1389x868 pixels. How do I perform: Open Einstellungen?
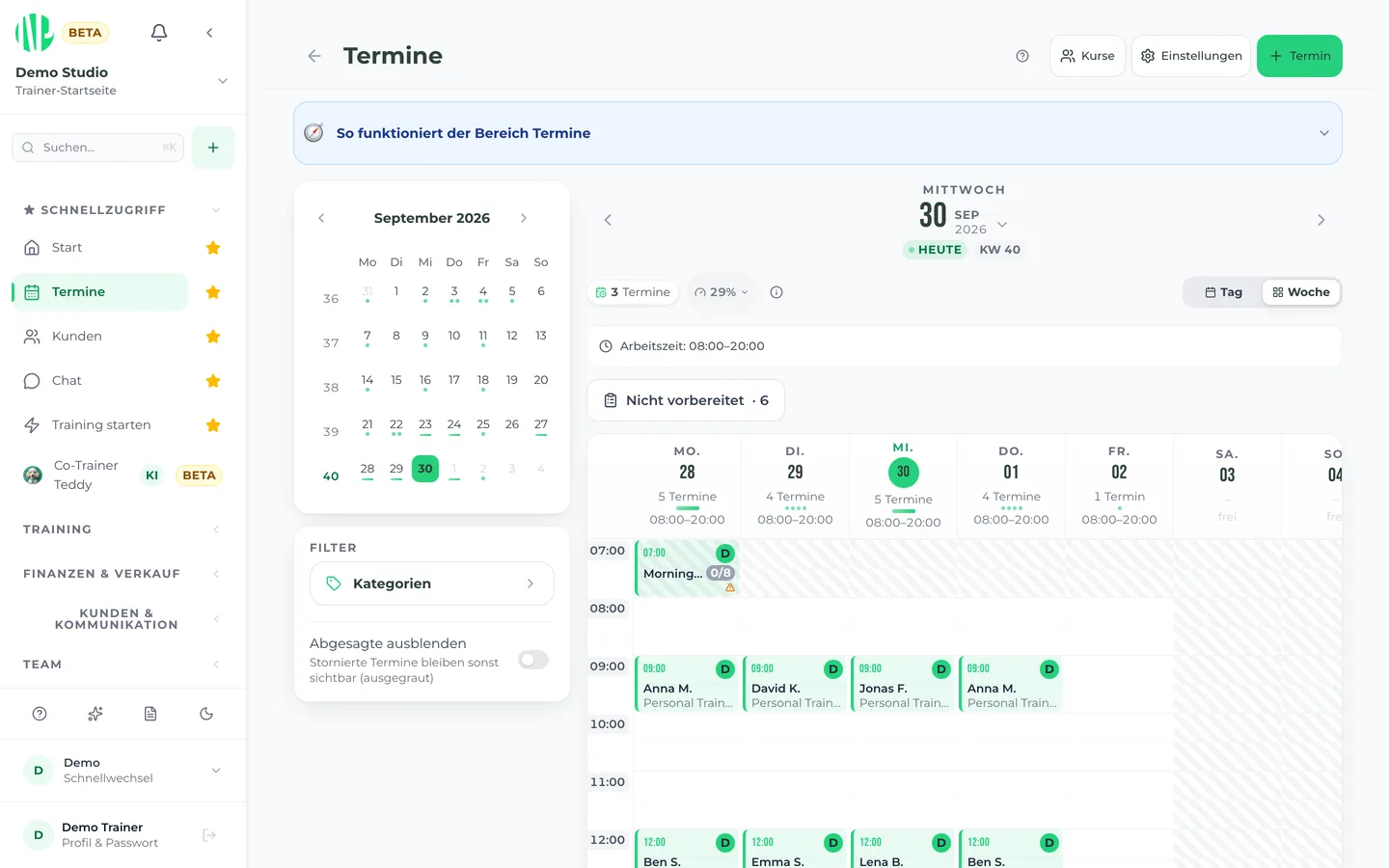point(1191,56)
